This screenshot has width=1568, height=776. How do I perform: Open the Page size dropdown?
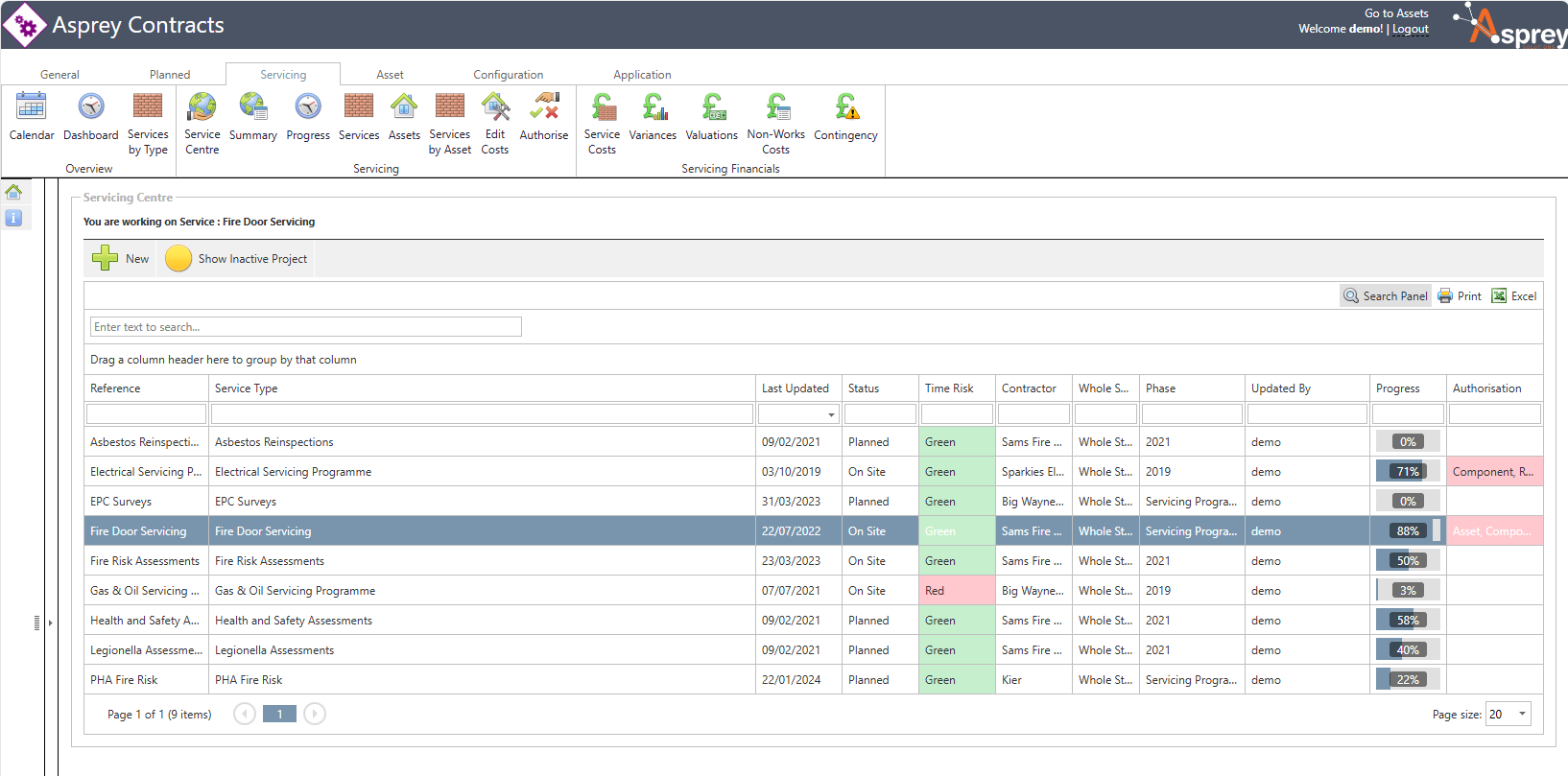1522,714
